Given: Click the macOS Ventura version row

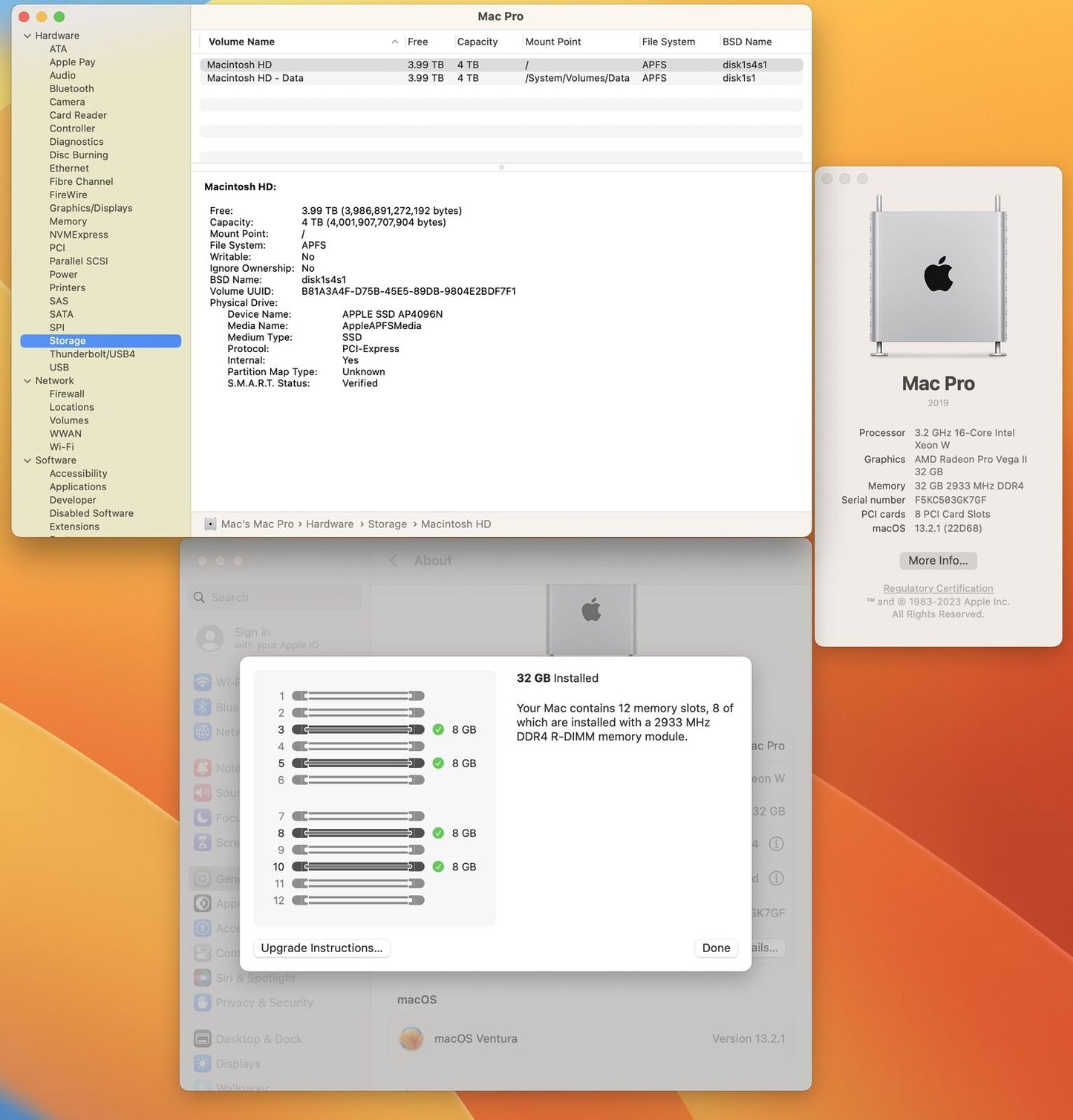Looking at the screenshot, I should (x=591, y=1039).
